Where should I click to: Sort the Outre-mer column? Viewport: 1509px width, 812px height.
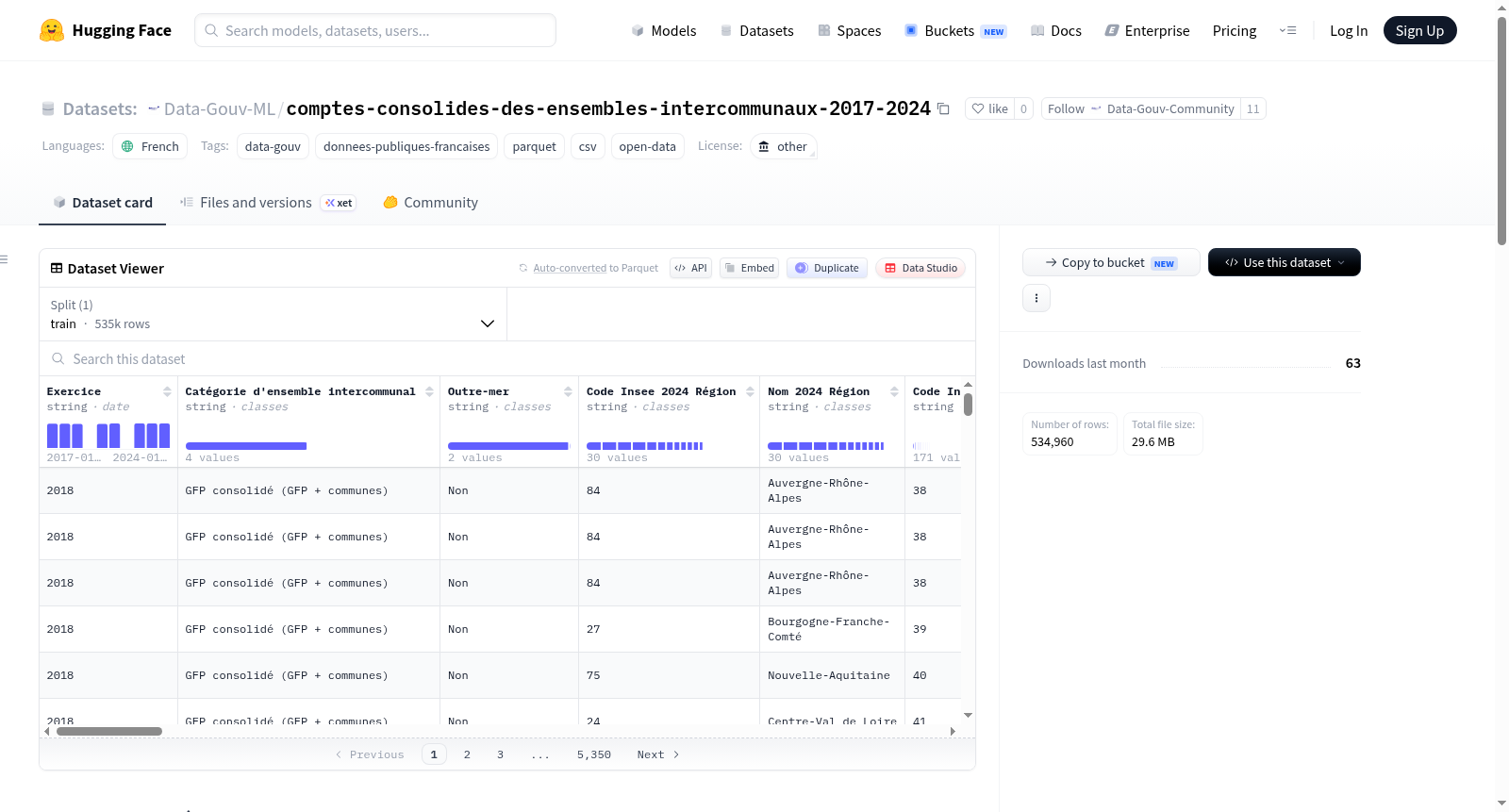568,391
